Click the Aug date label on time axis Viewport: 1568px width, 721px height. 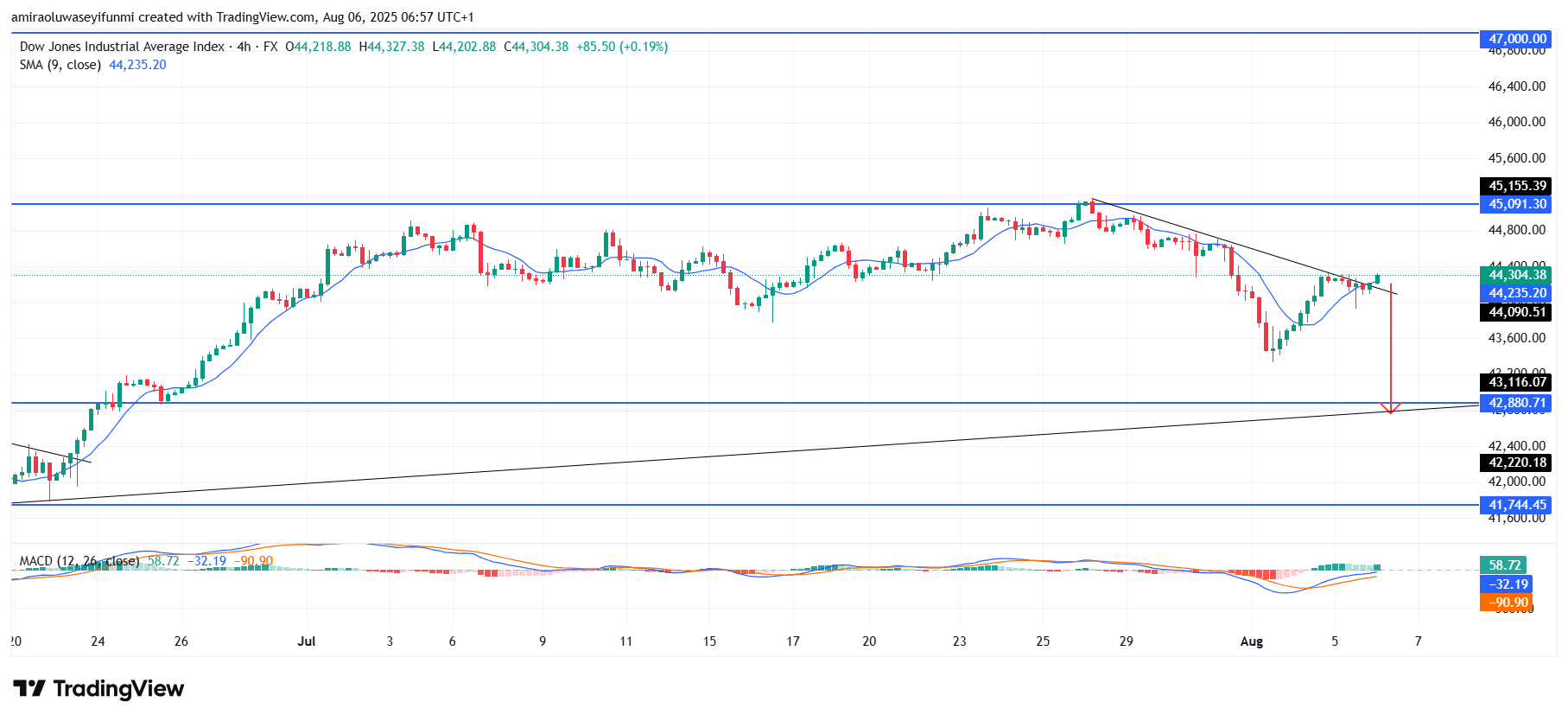click(1251, 641)
